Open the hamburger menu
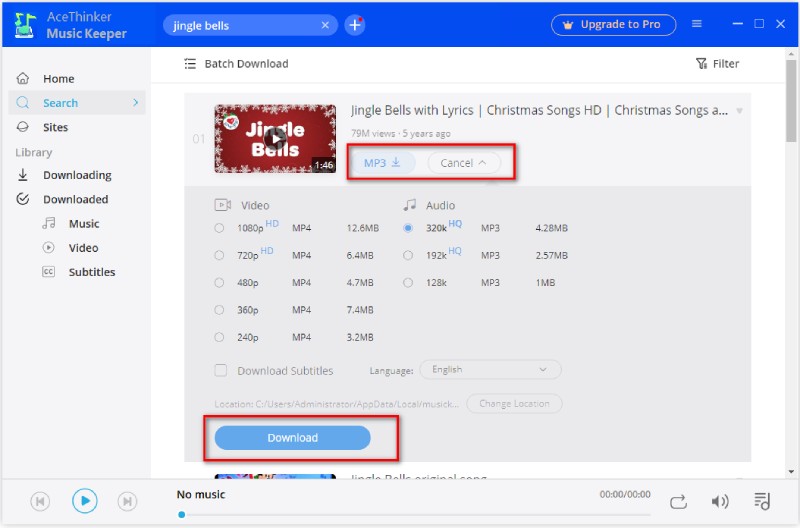The height and width of the screenshot is (528, 800). pos(696,24)
